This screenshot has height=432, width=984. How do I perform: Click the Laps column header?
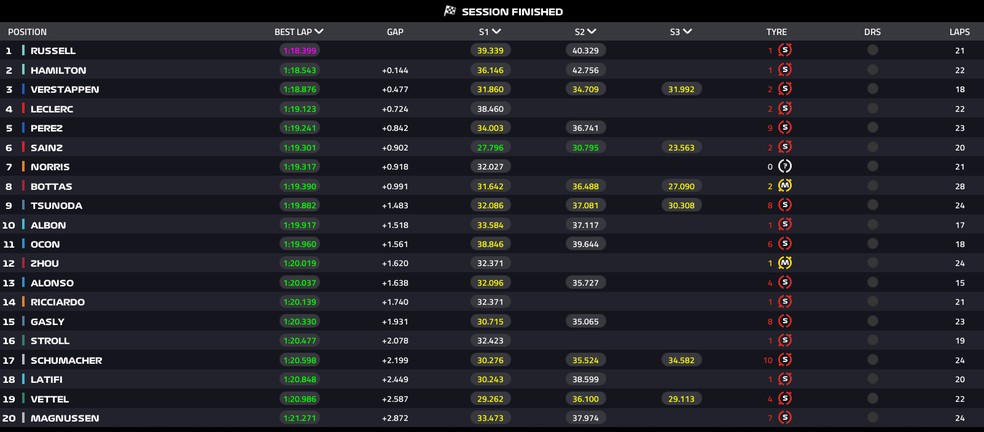[960, 32]
